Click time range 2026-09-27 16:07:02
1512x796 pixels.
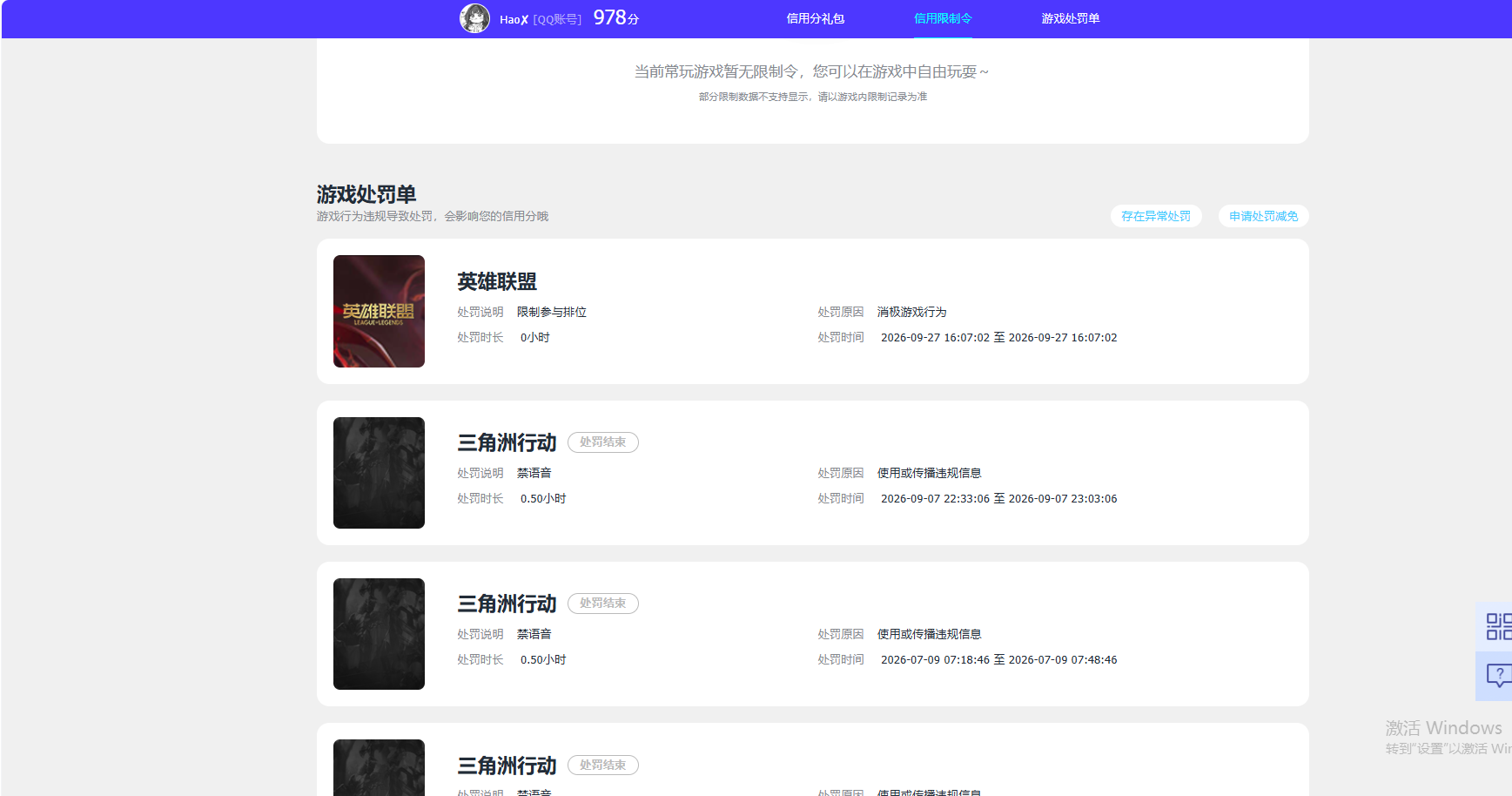[x=998, y=337]
